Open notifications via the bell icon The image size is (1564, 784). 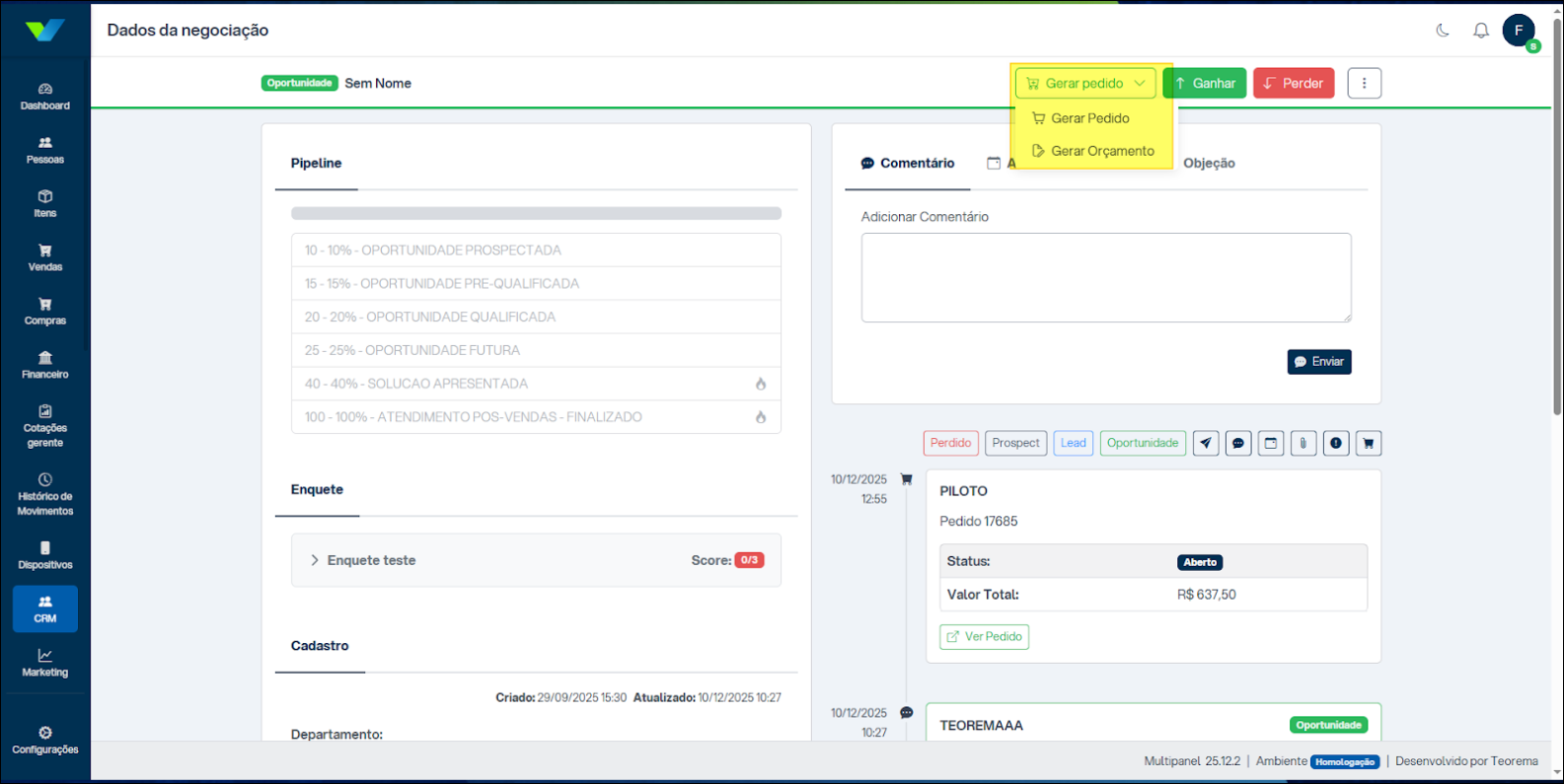(x=1480, y=31)
